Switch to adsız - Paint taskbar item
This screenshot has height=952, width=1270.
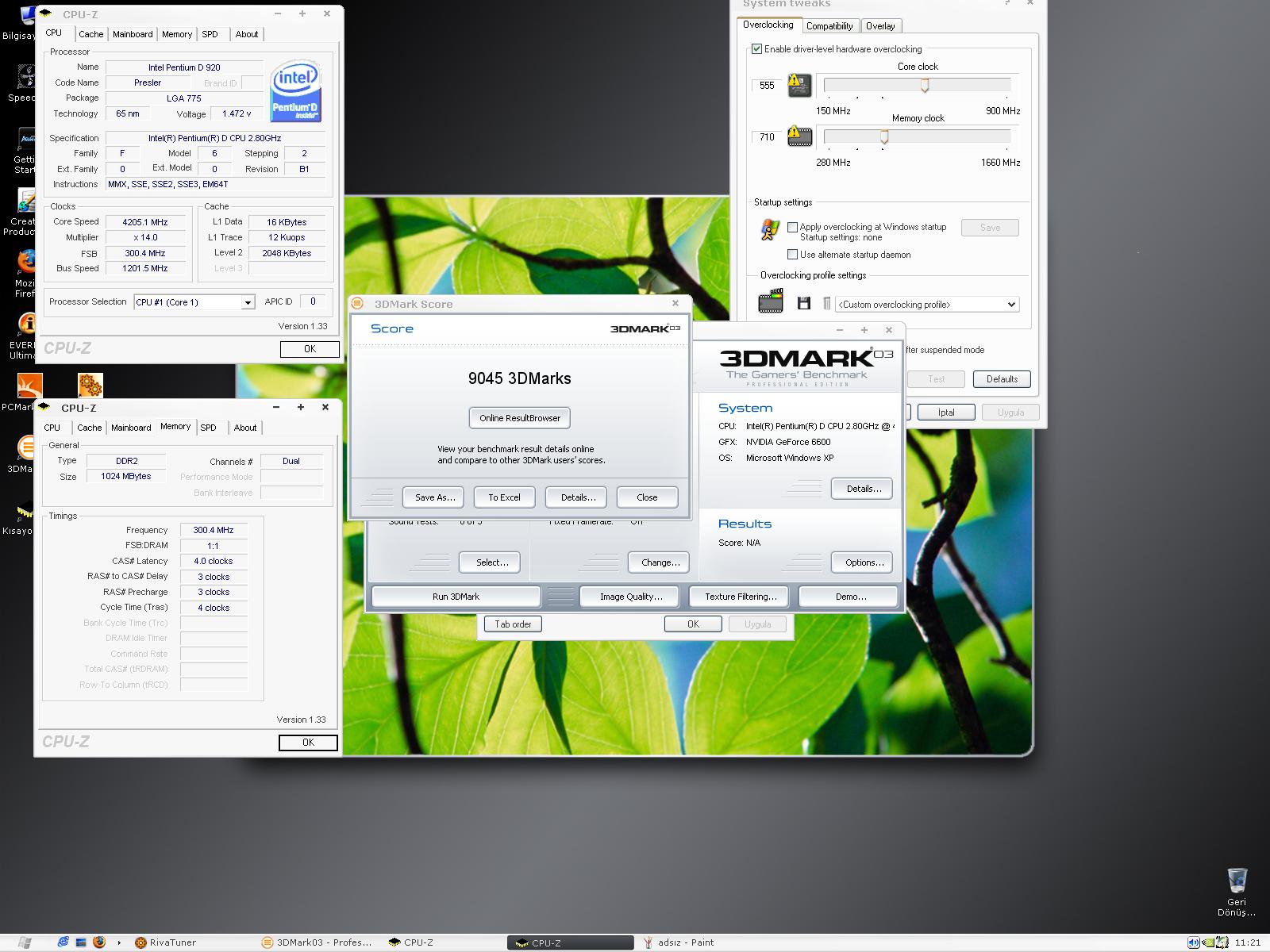(679, 942)
